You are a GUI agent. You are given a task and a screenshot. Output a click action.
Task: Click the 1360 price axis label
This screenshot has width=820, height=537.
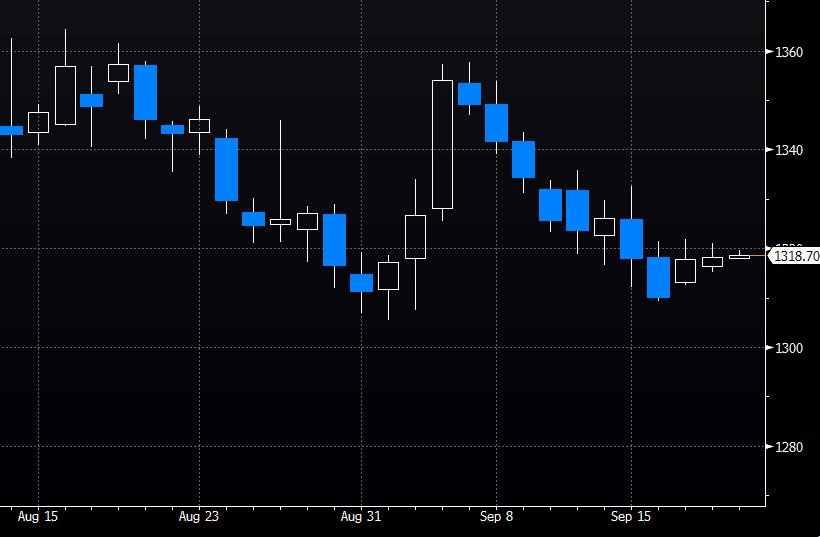pos(788,51)
